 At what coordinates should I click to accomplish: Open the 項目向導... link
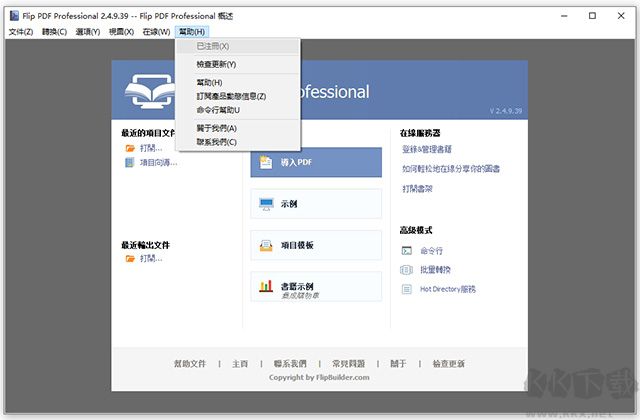158,163
